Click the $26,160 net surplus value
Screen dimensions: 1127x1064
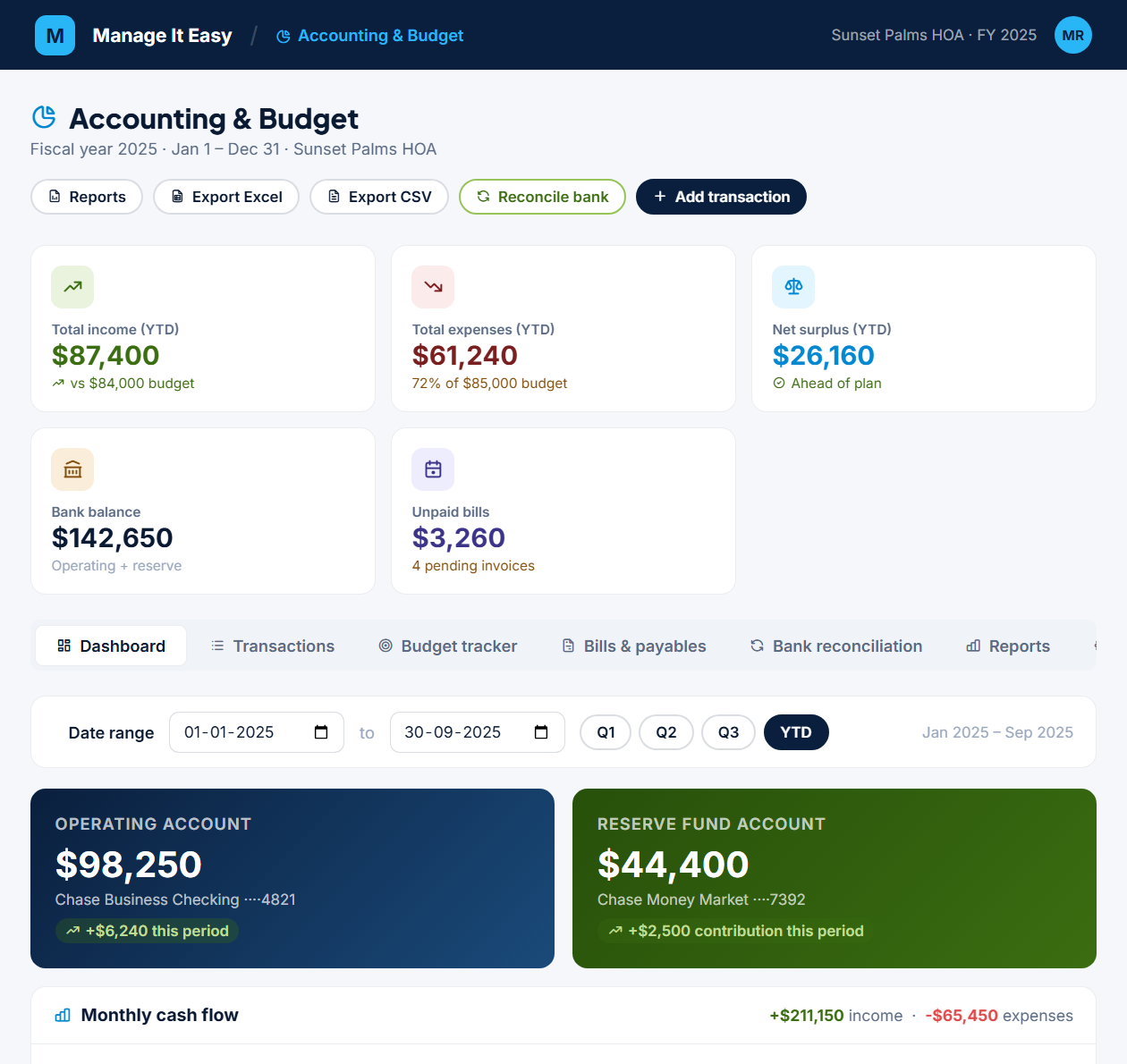click(824, 355)
